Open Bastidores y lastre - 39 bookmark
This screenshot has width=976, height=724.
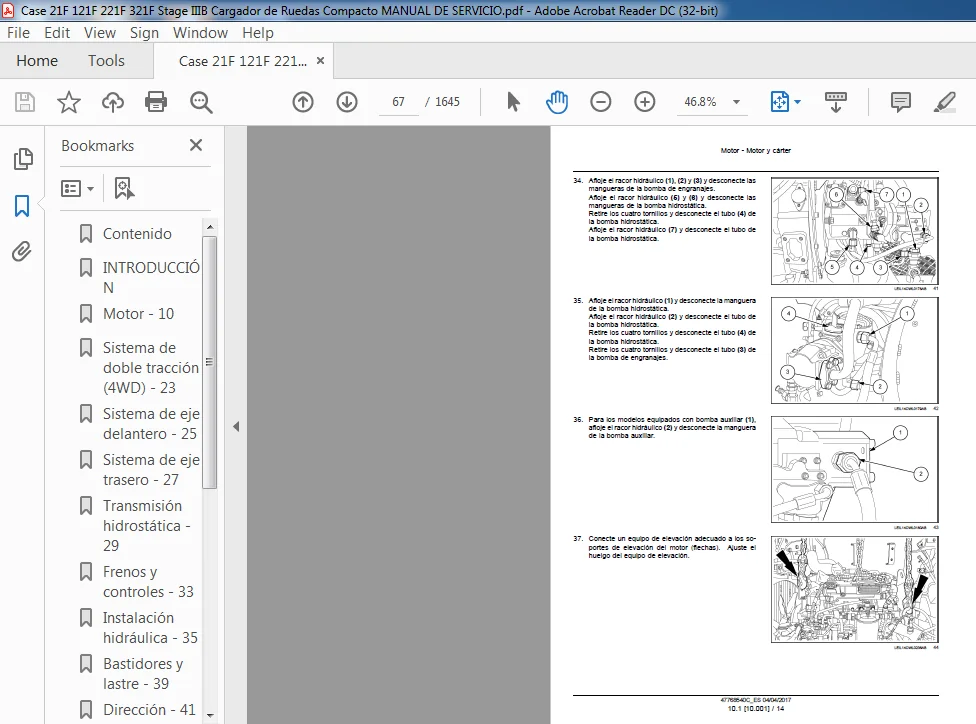point(143,674)
